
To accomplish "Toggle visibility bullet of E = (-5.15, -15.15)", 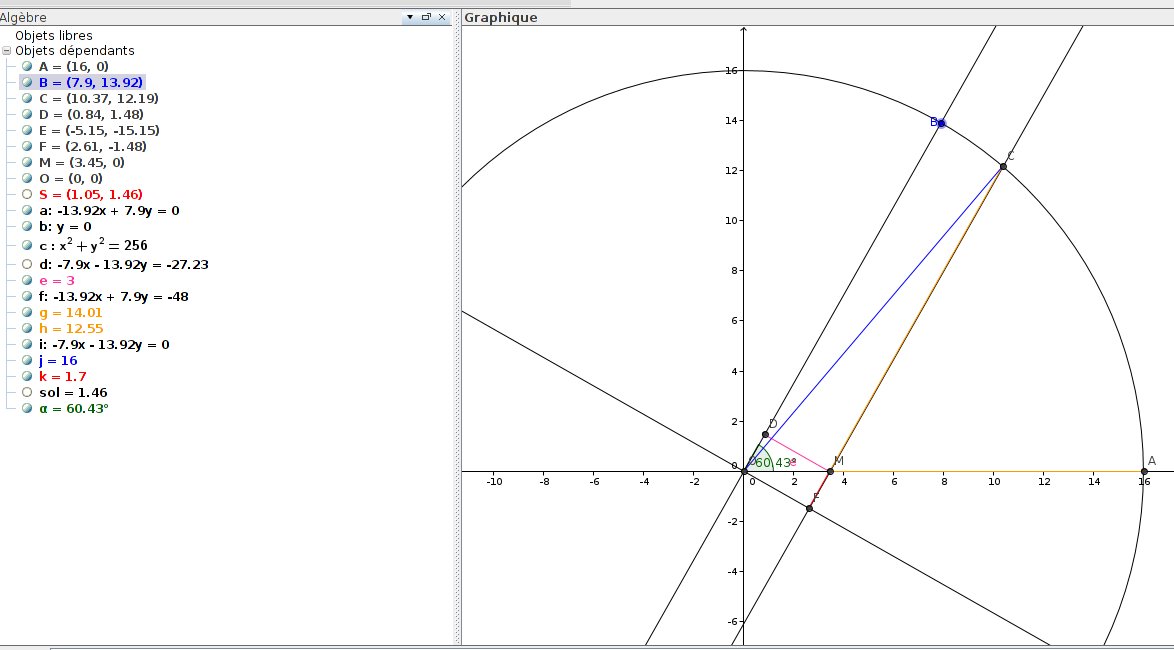I will pos(27,130).
